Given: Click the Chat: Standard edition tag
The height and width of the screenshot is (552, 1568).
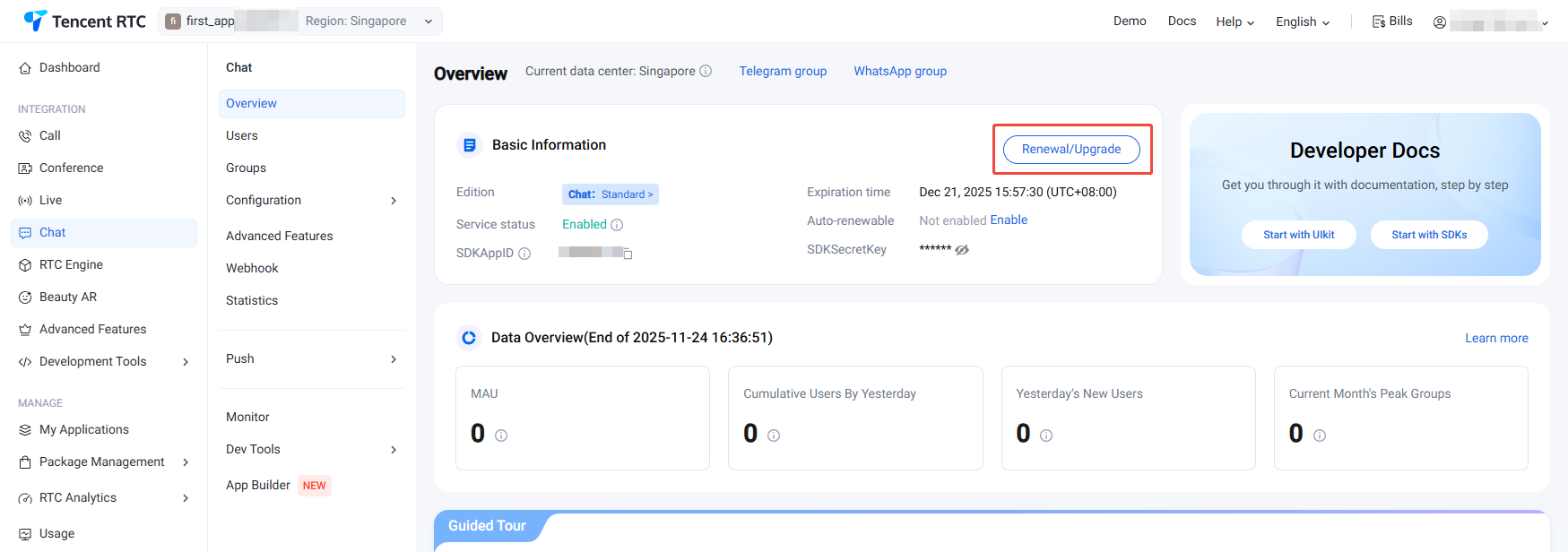Looking at the screenshot, I should (611, 194).
